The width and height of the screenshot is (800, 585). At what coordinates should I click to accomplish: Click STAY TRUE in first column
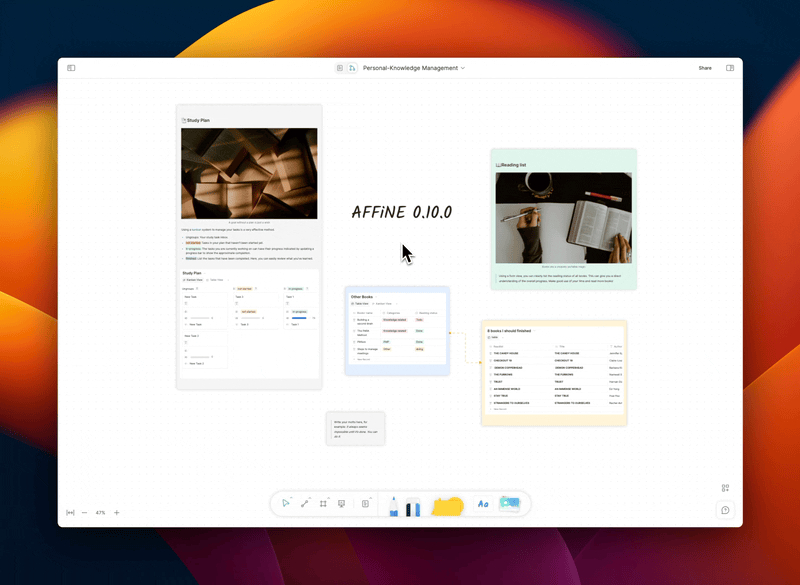tap(501, 396)
